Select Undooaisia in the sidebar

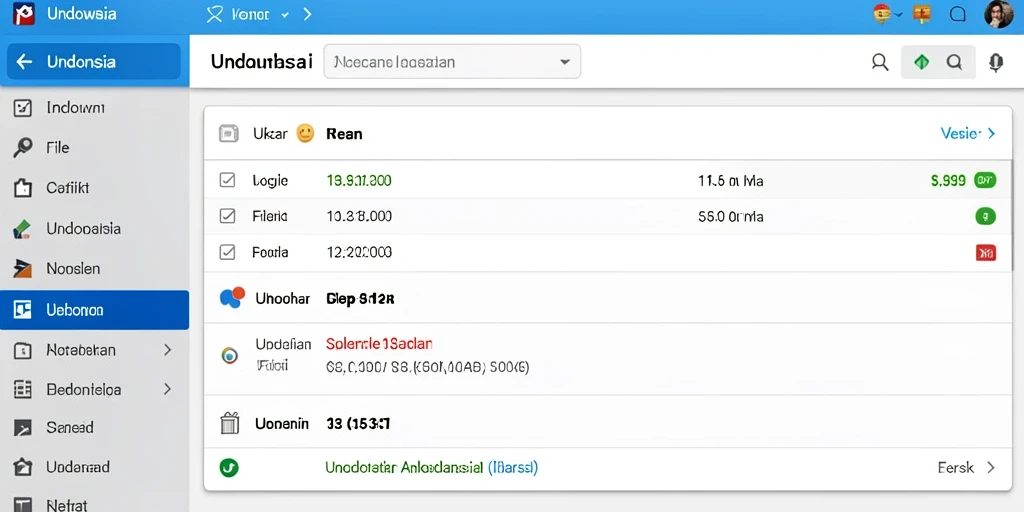pyautogui.click(x=84, y=229)
